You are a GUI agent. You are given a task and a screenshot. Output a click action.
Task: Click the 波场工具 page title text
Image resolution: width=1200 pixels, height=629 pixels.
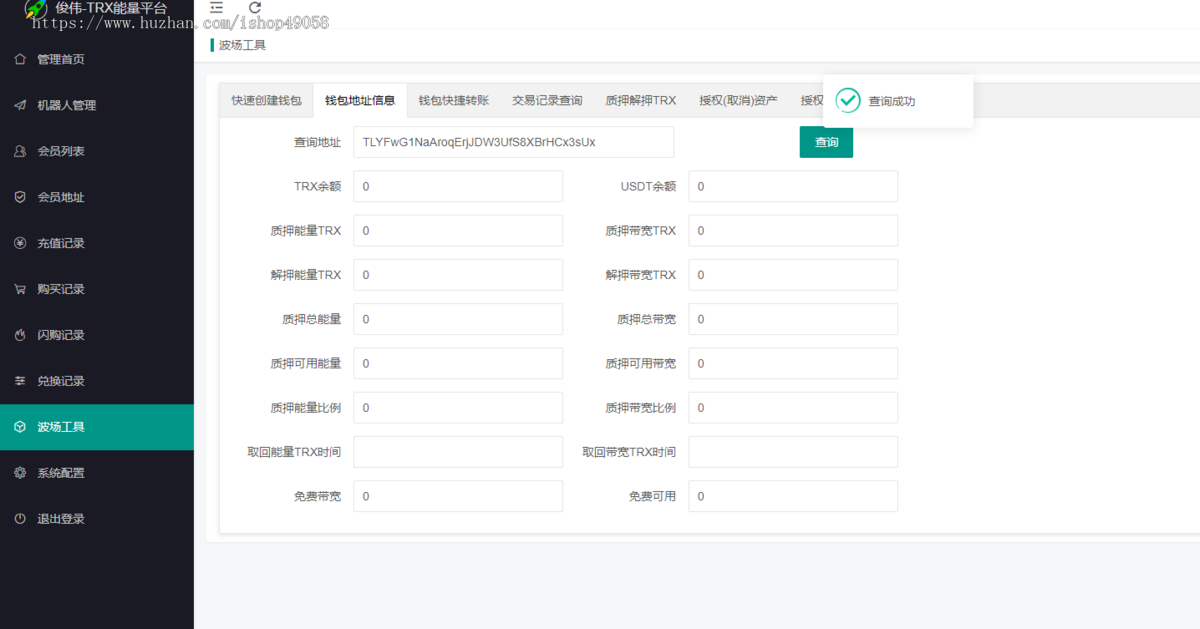click(x=242, y=45)
